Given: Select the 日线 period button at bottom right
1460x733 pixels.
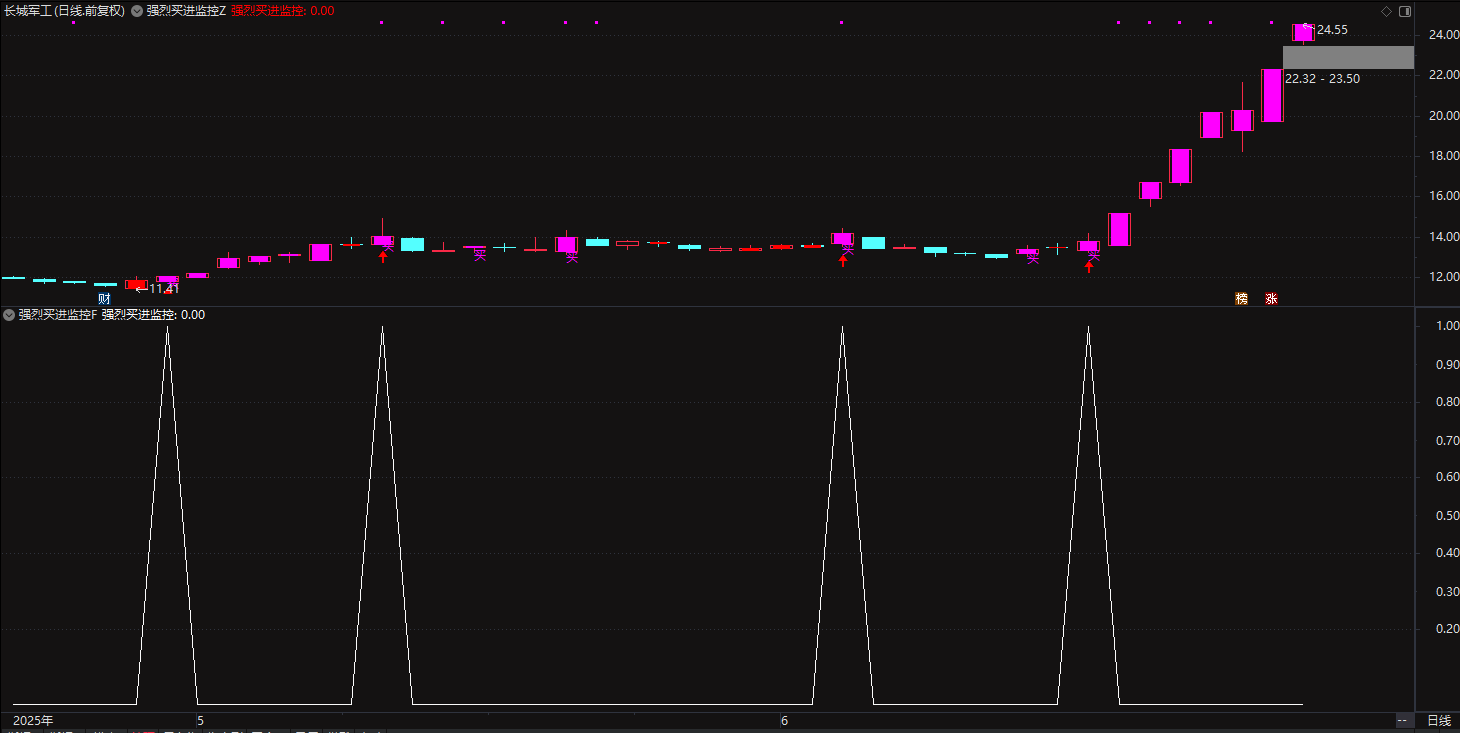Looking at the screenshot, I should 1439,720.
